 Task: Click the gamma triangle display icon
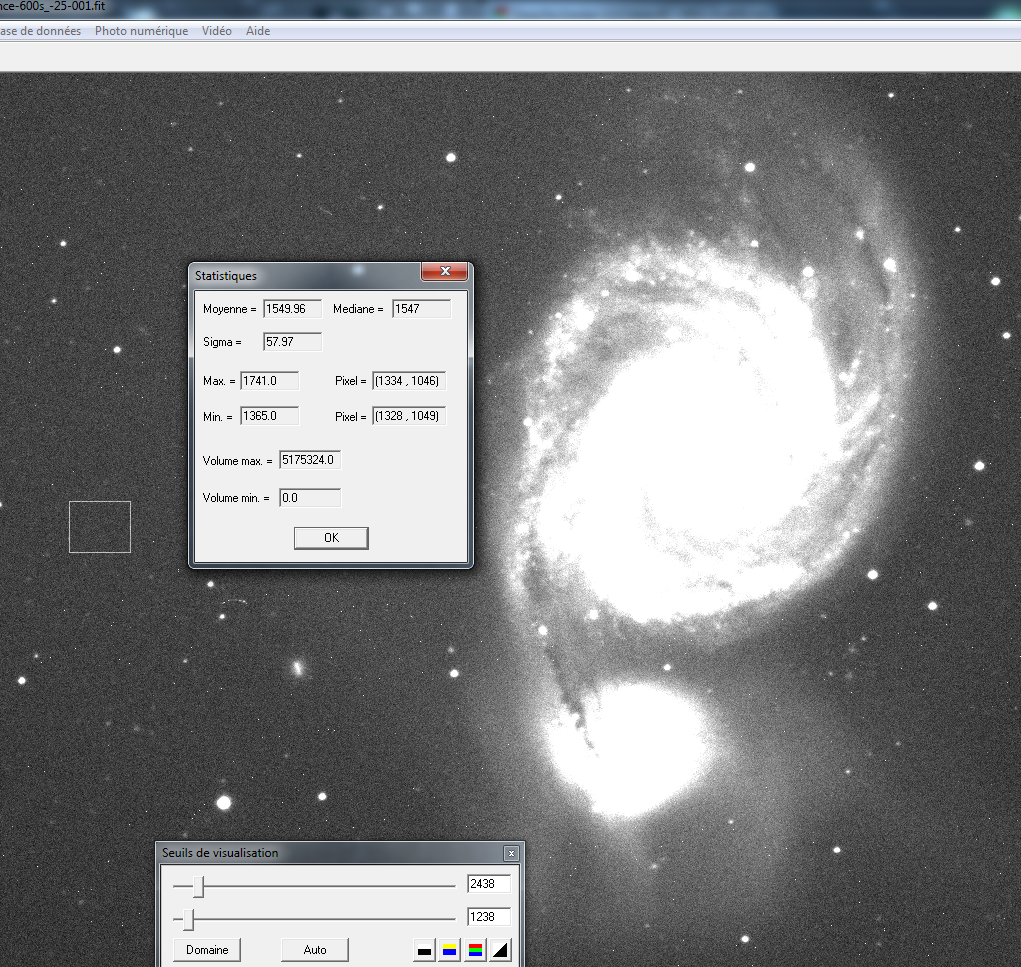tap(500, 949)
